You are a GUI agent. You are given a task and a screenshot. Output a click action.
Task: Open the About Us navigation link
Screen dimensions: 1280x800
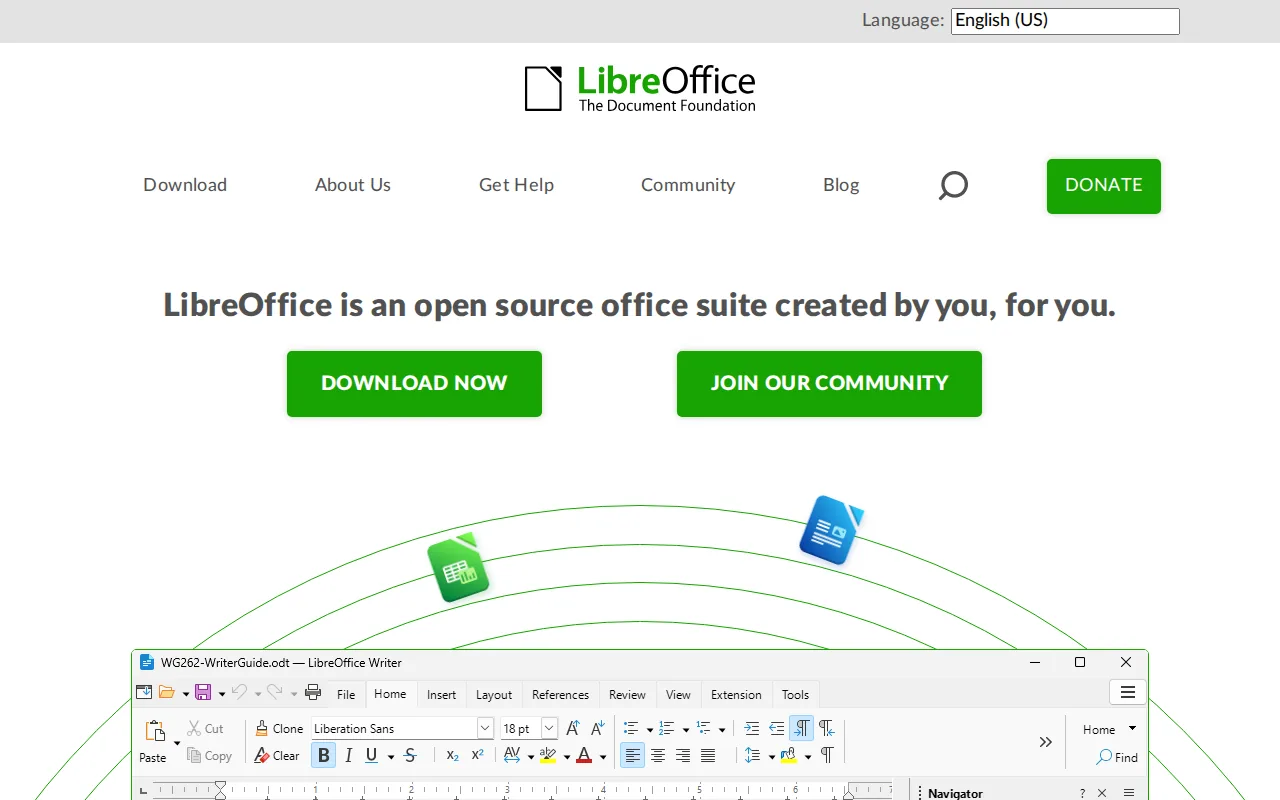pos(353,185)
